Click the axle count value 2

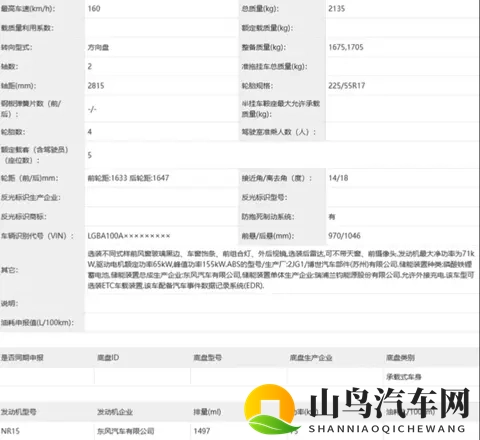[x=90, y=66]
